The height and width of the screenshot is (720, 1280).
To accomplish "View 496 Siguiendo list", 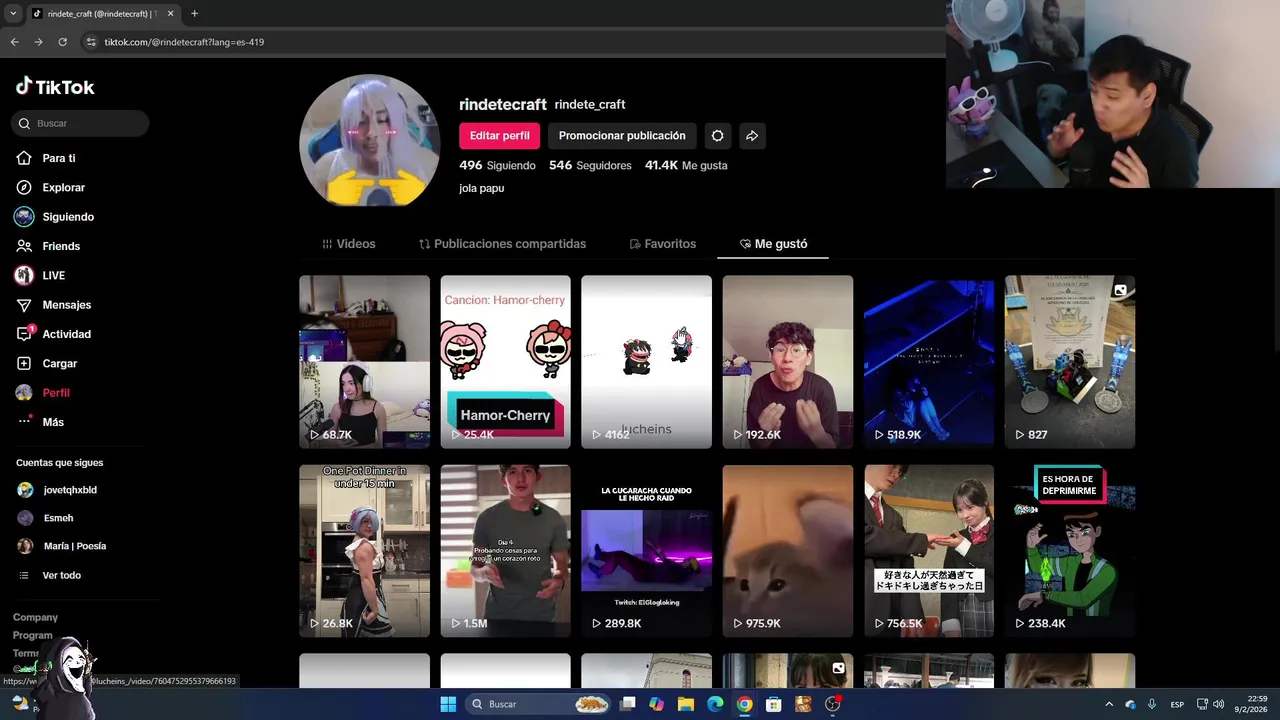I will coord(497,165).
